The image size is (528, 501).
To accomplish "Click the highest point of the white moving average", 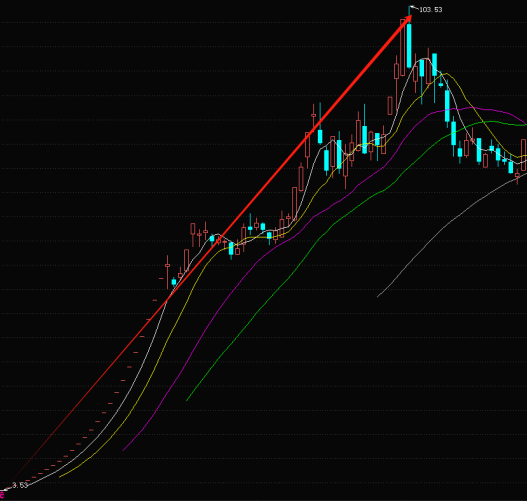I will [424, 59].
